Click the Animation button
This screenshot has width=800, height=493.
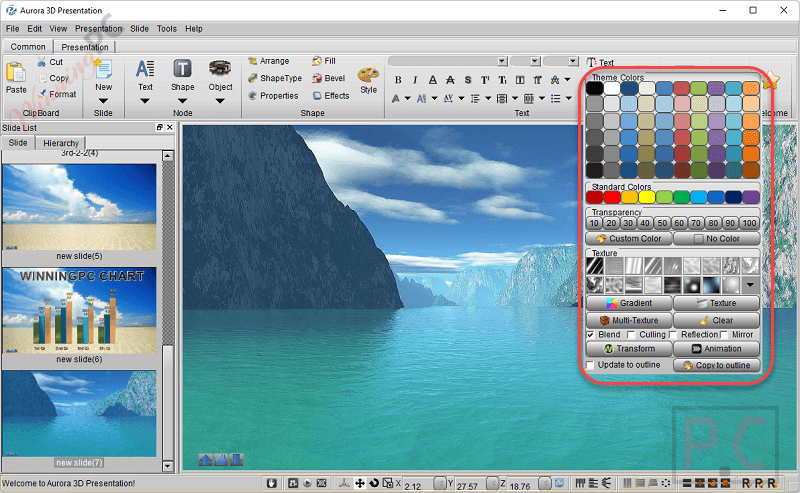[716, 349]
